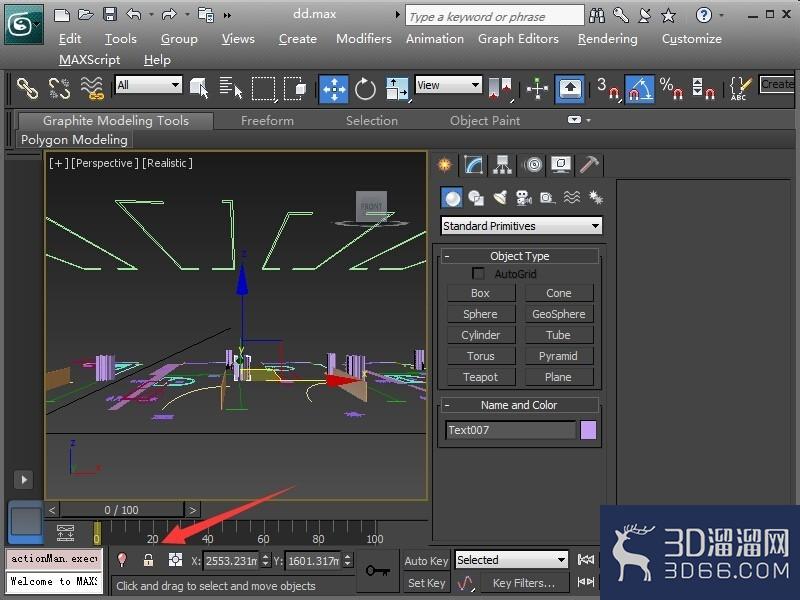Open the Edit Named Selection Sets icon
800x600 pixels.
(x=740, y=89)
